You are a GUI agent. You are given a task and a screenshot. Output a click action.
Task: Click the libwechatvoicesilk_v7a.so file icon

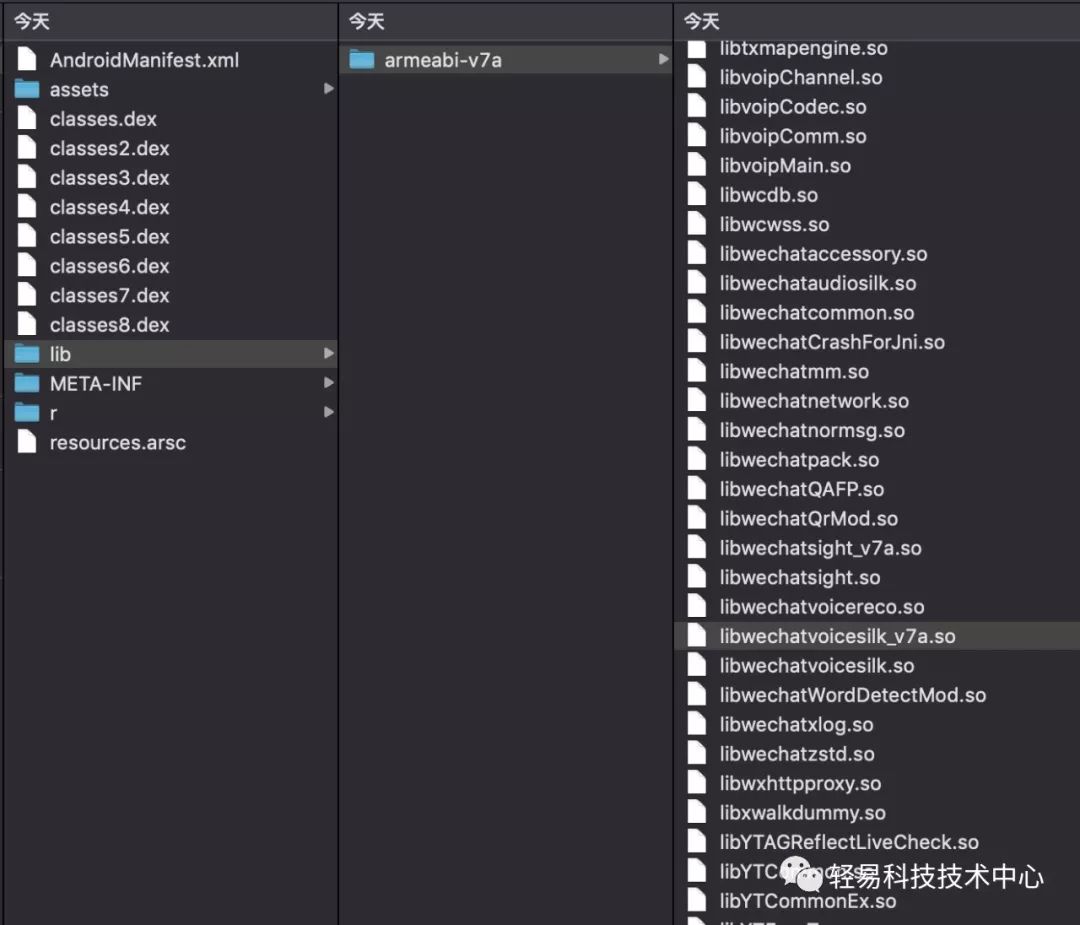pyautogui.click(x=697, y=636)
